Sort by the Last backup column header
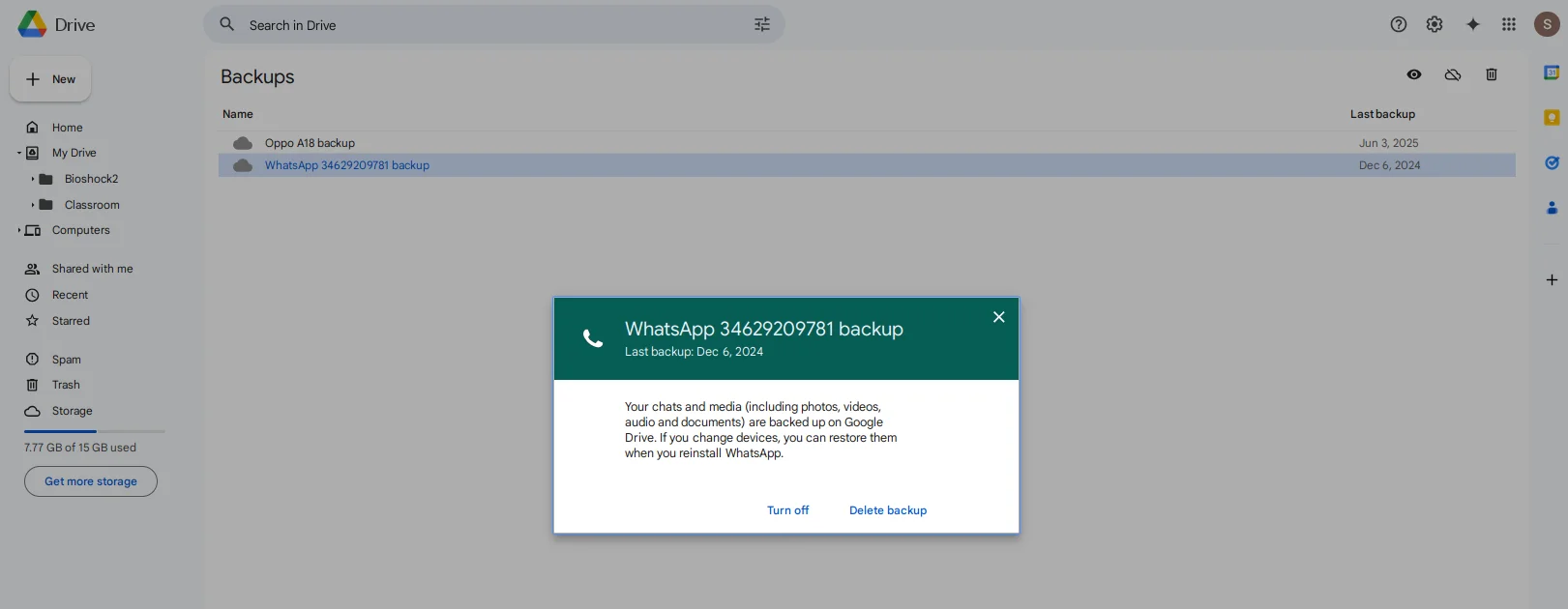 point(1382,114)
